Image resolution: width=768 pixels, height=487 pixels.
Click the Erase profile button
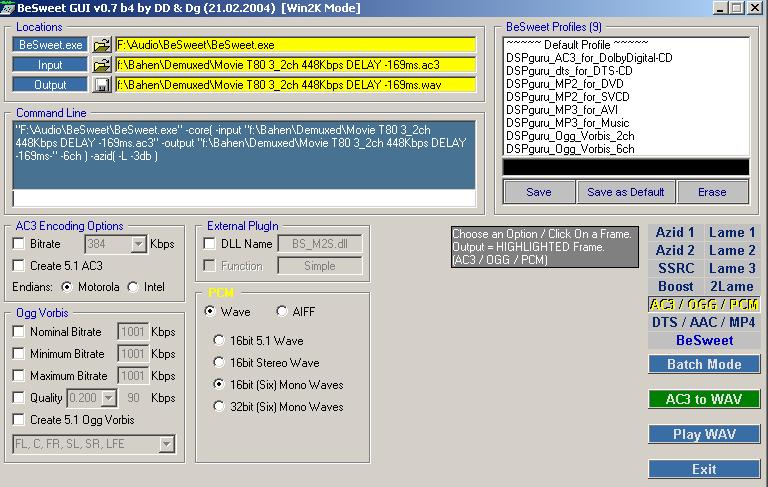tap(712, 192)
